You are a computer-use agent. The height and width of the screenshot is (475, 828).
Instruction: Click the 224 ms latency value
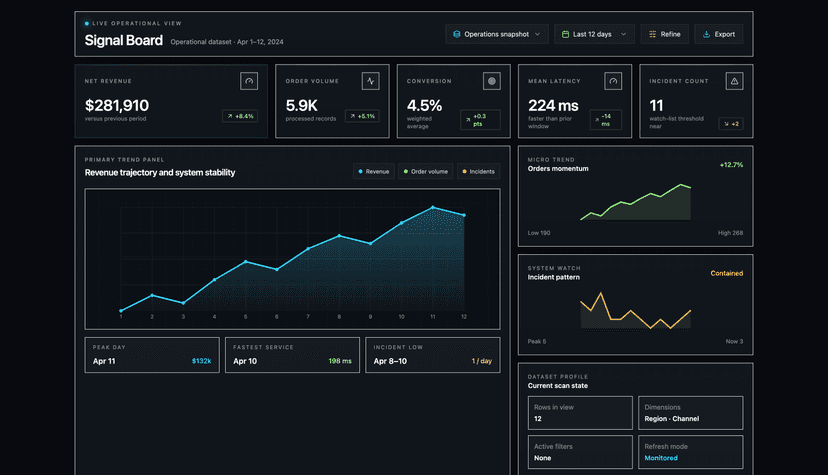[x=553, y=106]
